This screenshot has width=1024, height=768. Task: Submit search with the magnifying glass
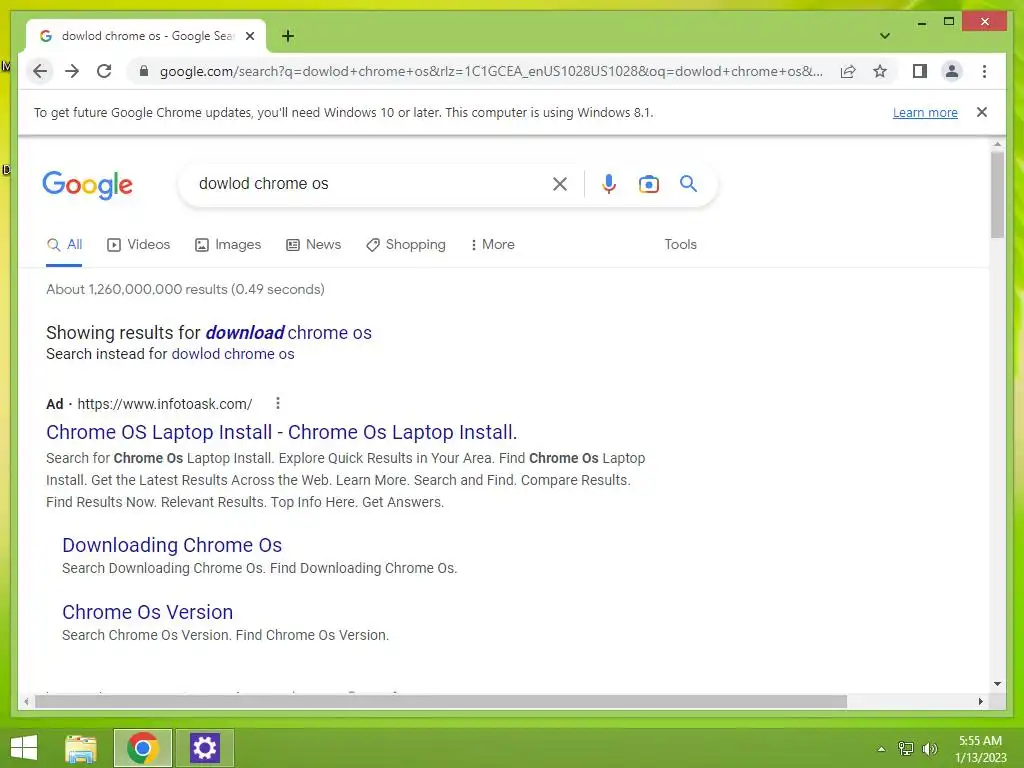pos(688,184)
